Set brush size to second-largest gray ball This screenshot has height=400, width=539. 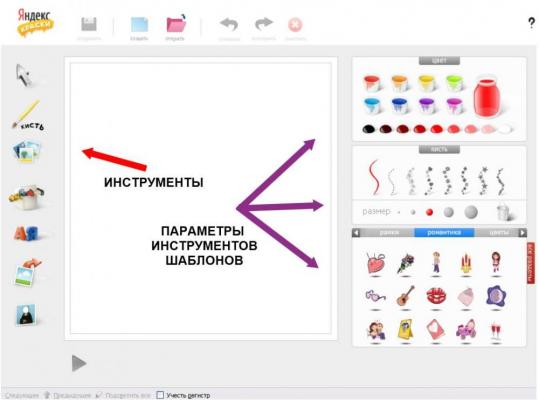pyautogui.click(x=449, y=212)
